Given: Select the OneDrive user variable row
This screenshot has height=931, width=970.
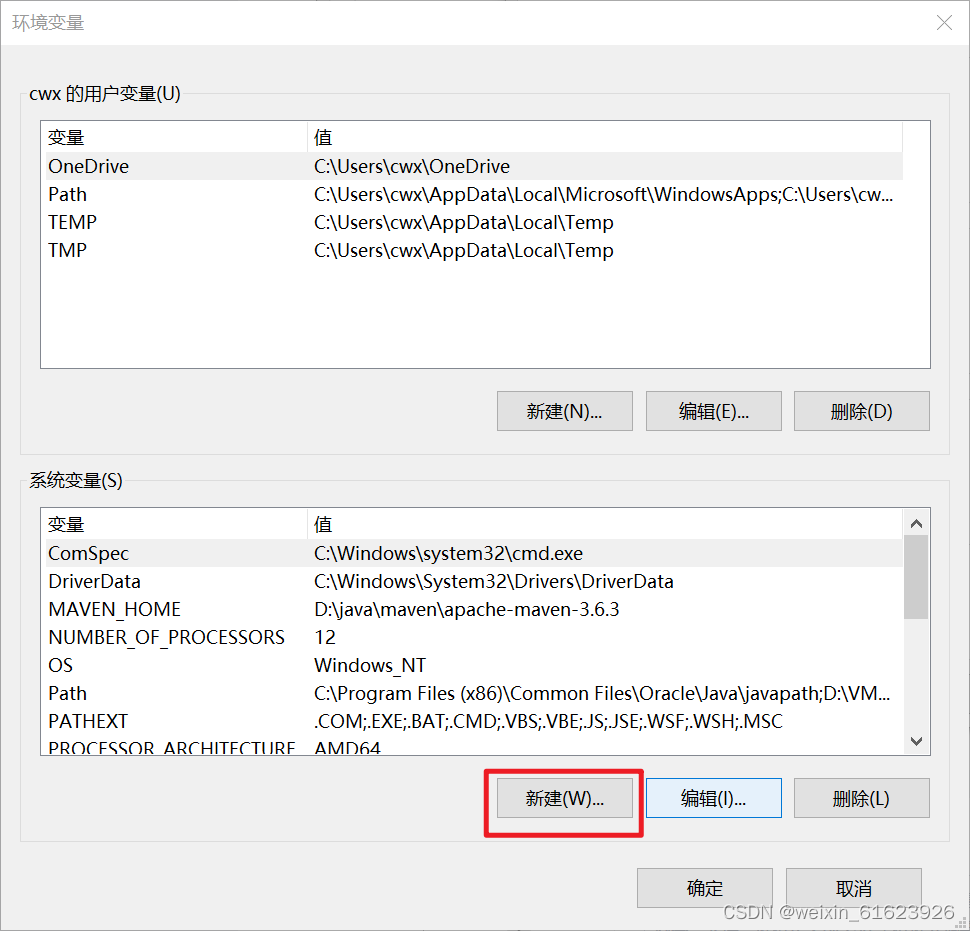Looking at the screenshot, I should 474,166.
